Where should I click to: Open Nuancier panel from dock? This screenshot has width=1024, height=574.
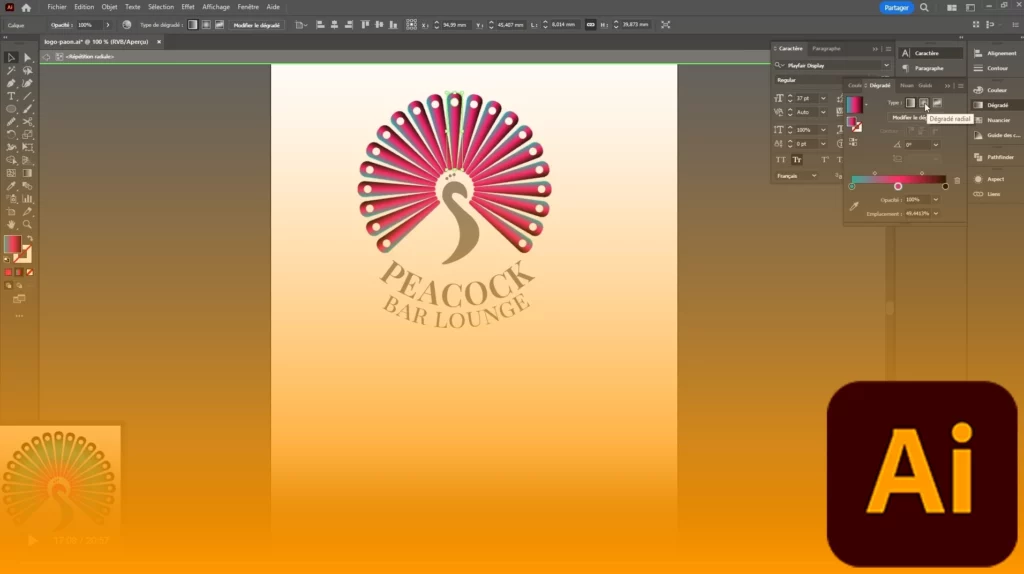click(993, 120)
